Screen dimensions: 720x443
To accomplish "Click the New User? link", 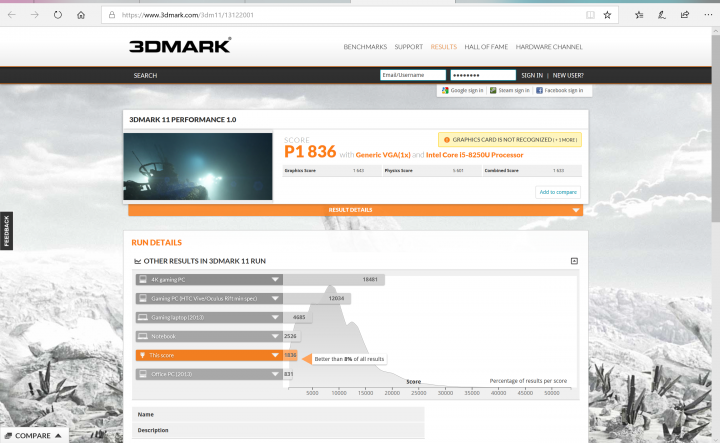I will pyautogui.click(x=568, y=75).
